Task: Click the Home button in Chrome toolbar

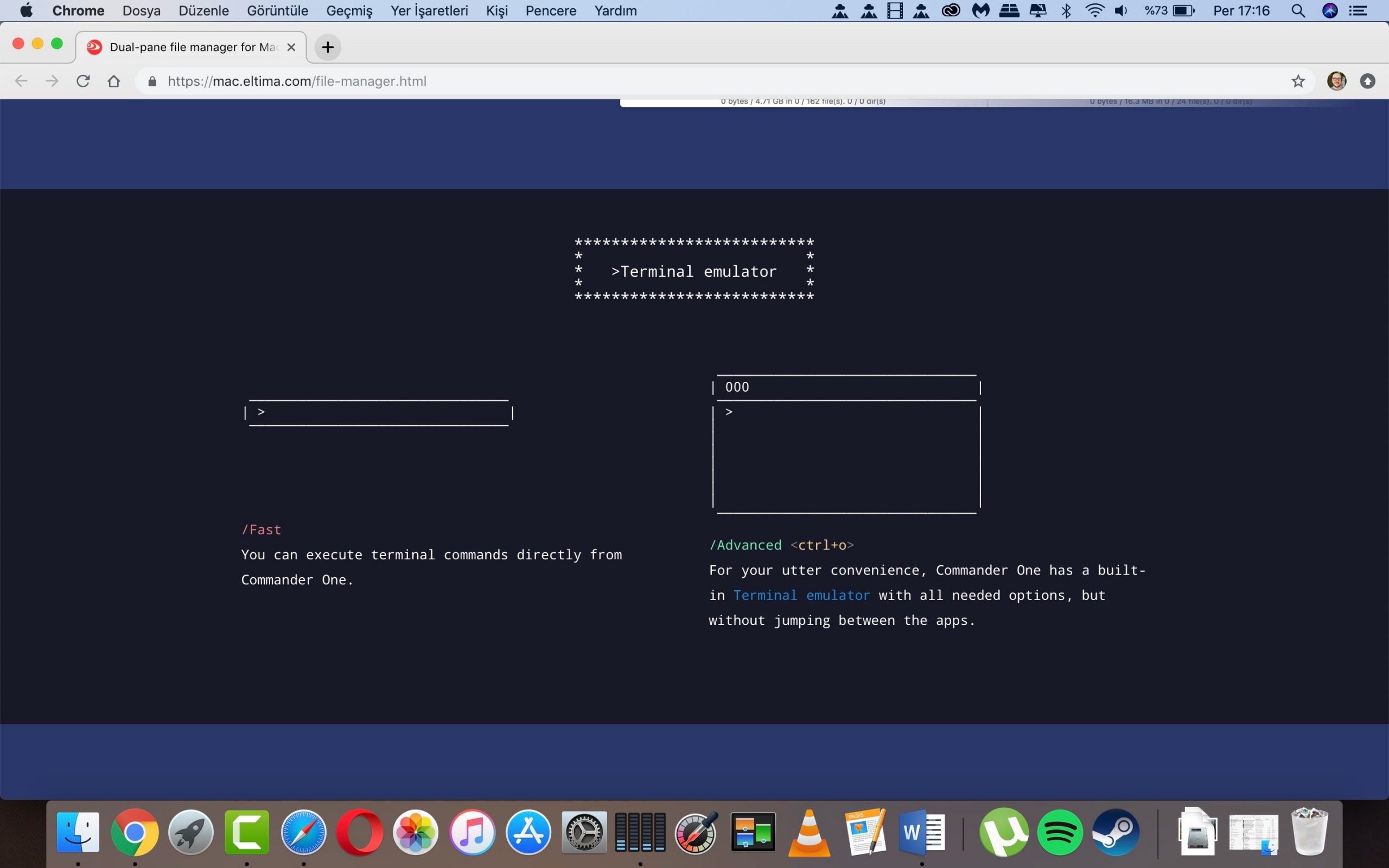Action: click(113, 81)
